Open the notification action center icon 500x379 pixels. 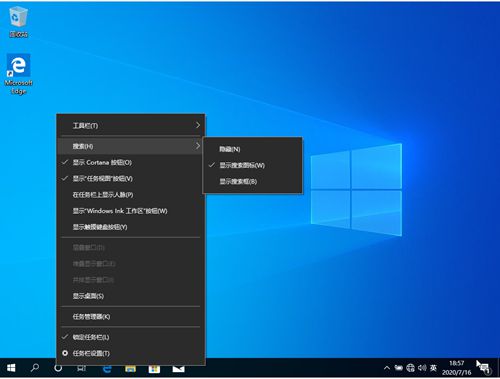pyautogui.click(x=483, y=368)
